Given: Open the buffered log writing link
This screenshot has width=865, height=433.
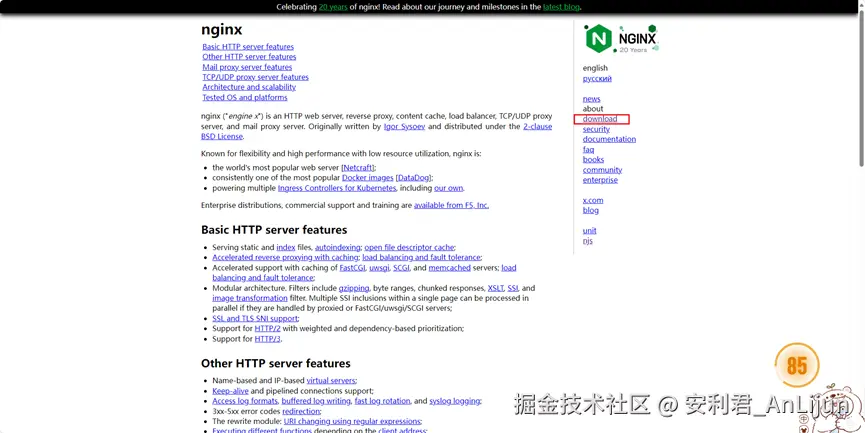Looking at the screenshot, I should 316,401.
